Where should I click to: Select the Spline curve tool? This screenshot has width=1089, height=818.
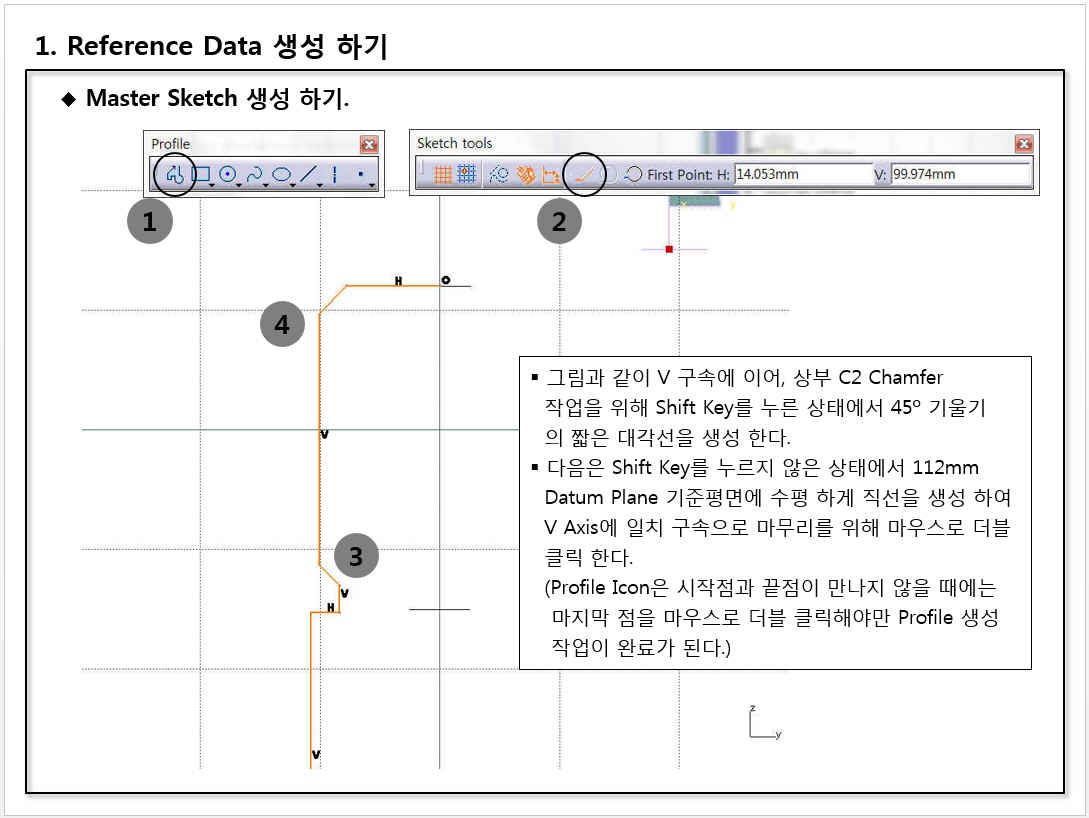click(255, 174)
